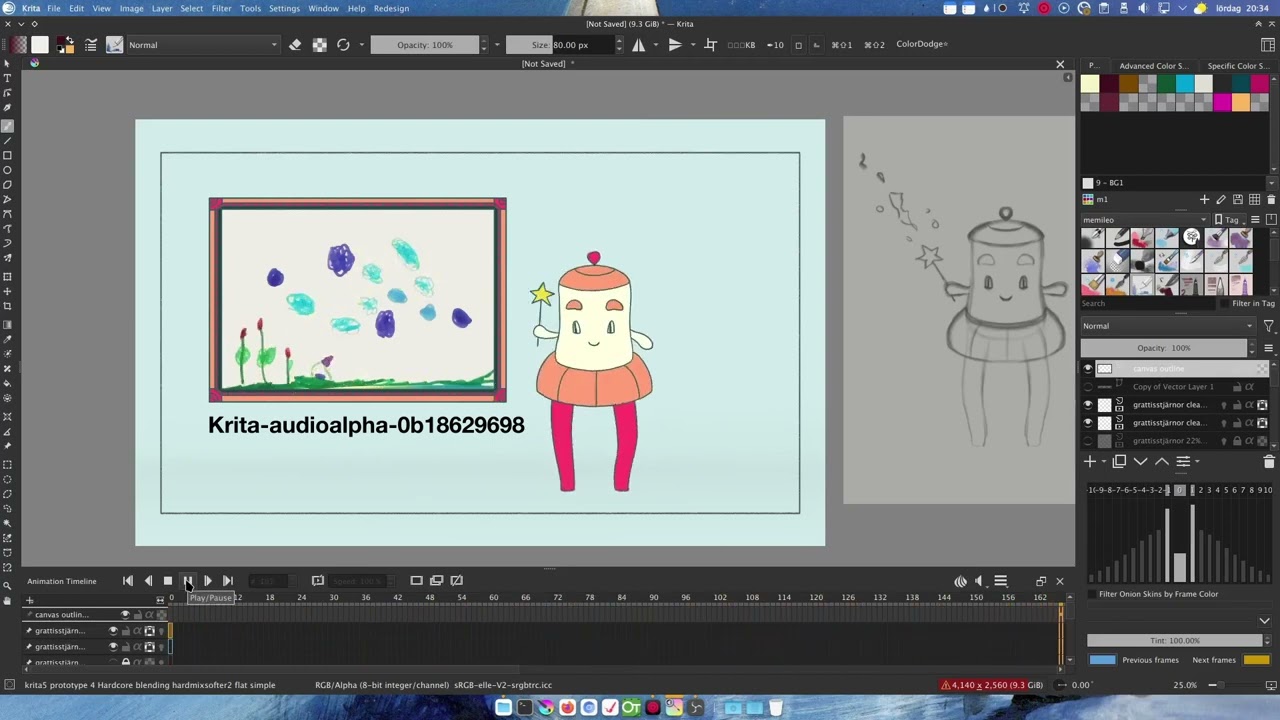Open the Filter menu

click(x=221, y=8)
